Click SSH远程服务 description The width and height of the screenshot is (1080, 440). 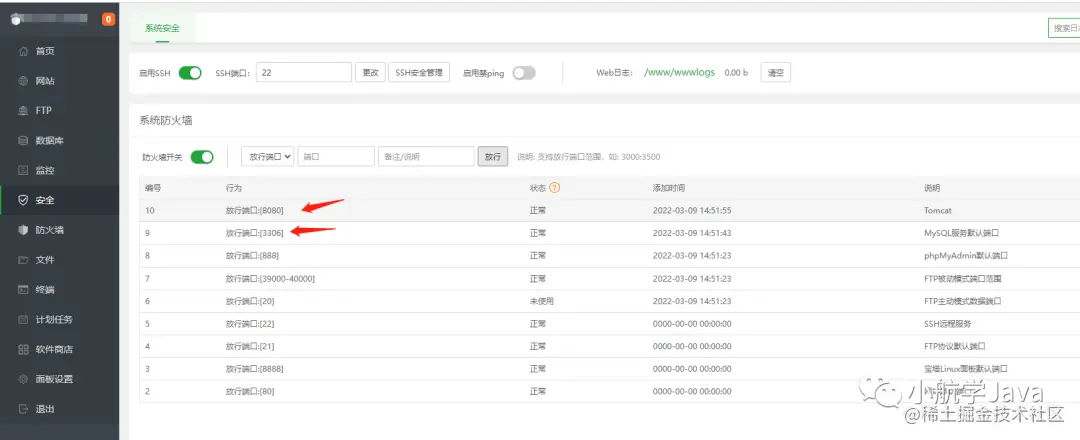[x=947, y=324]
